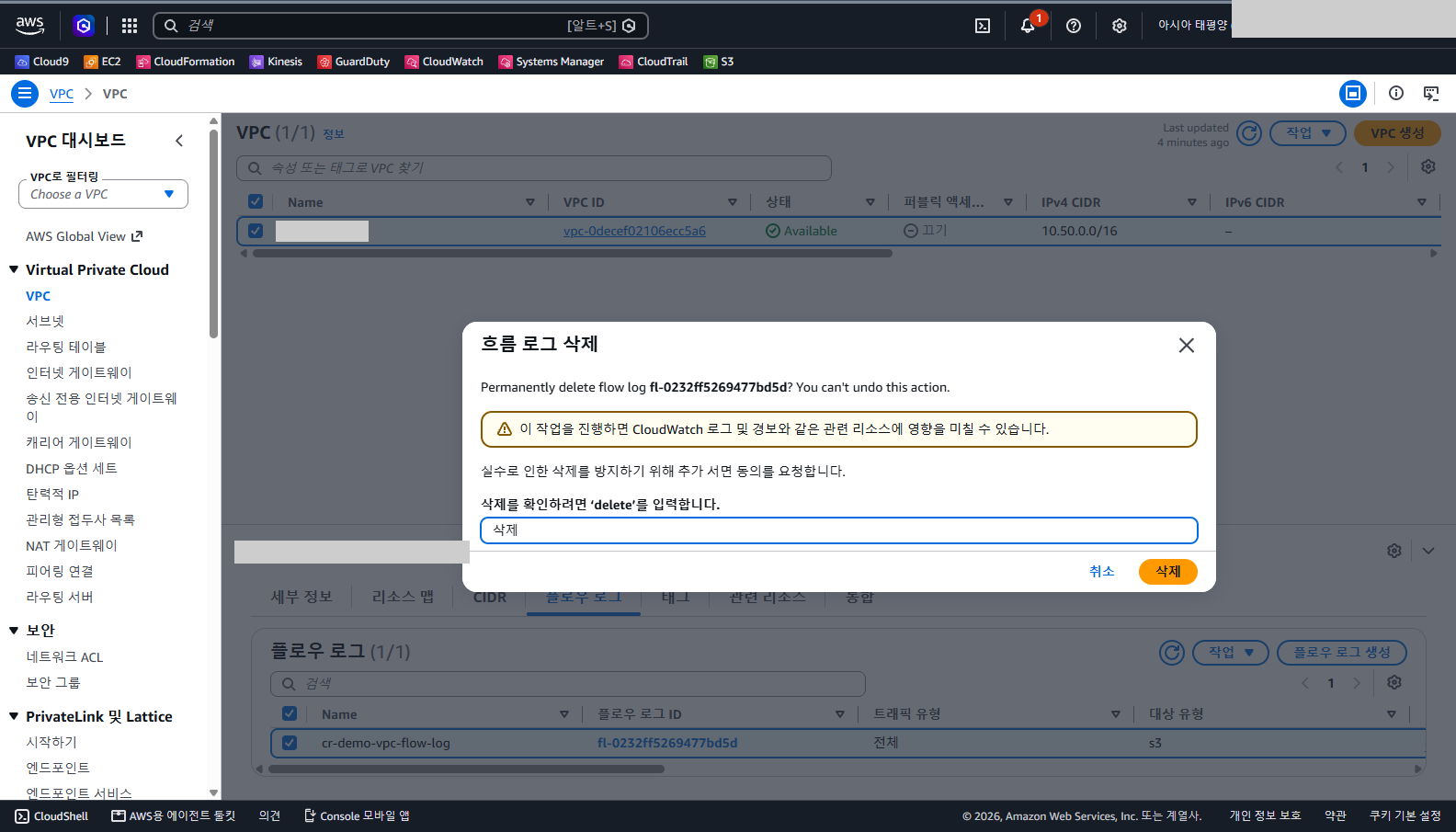The image size is (1456, 832).
Task: Open subnets (서브넷) in sidebar
Action: 45,321
